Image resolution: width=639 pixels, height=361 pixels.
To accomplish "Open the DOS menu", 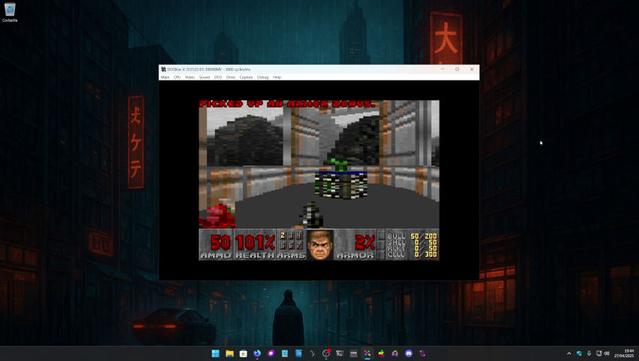I will tap(218, 77).
